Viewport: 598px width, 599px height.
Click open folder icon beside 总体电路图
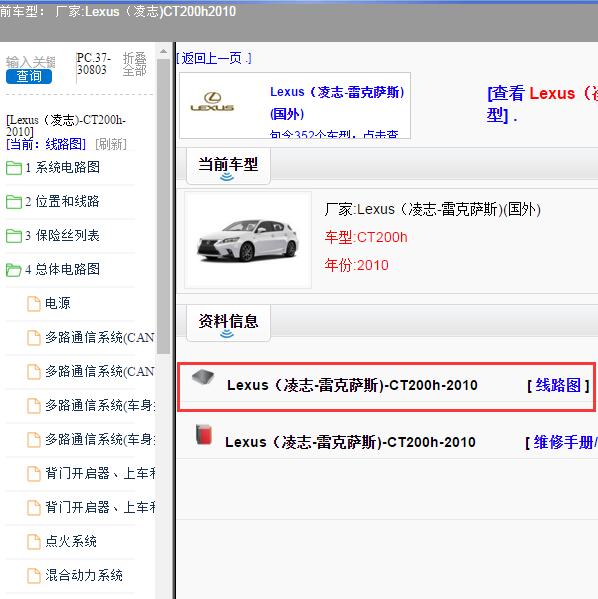click(x=14, y=270)
